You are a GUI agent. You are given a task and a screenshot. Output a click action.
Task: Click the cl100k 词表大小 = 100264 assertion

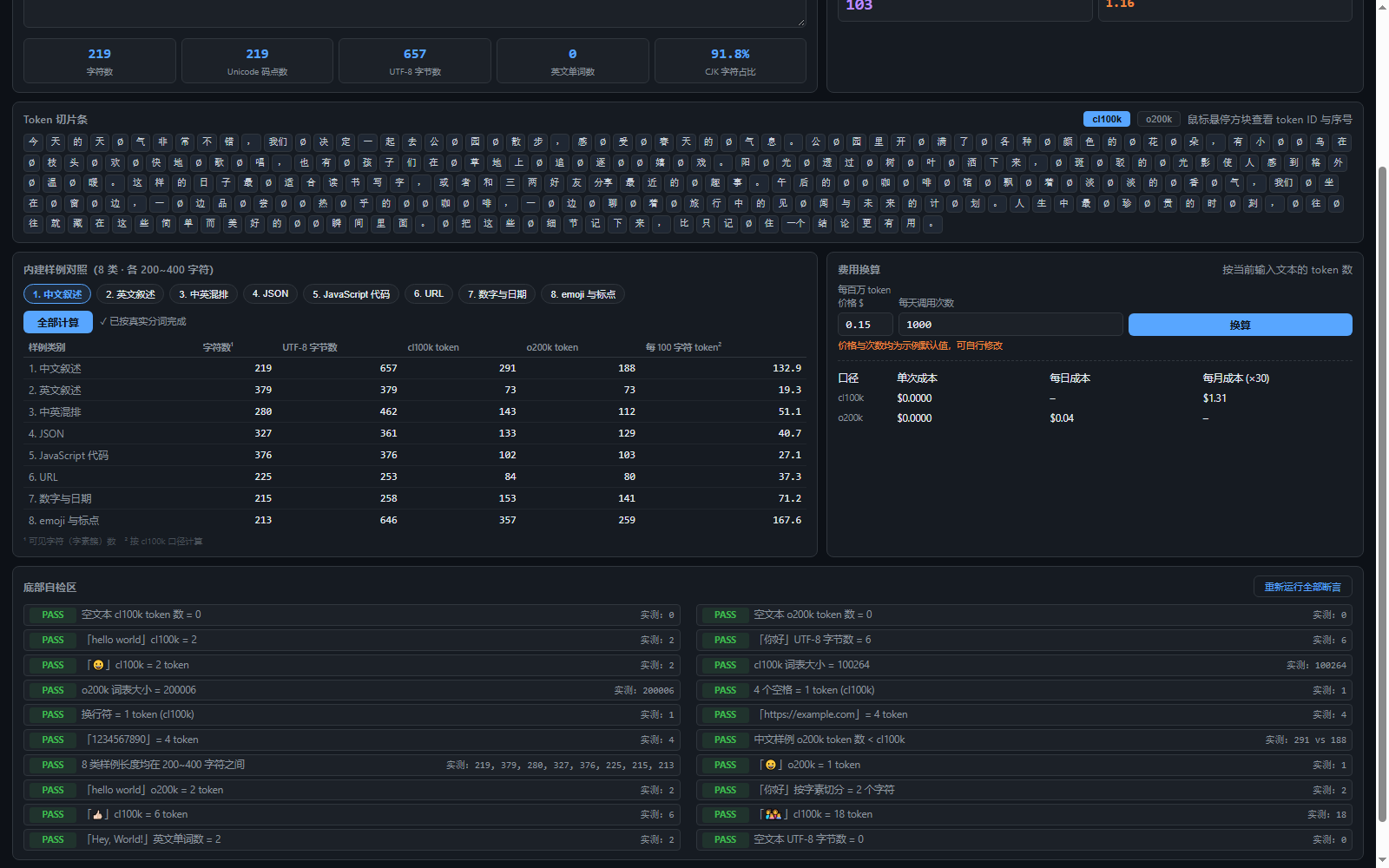(x=1024, y=665)
